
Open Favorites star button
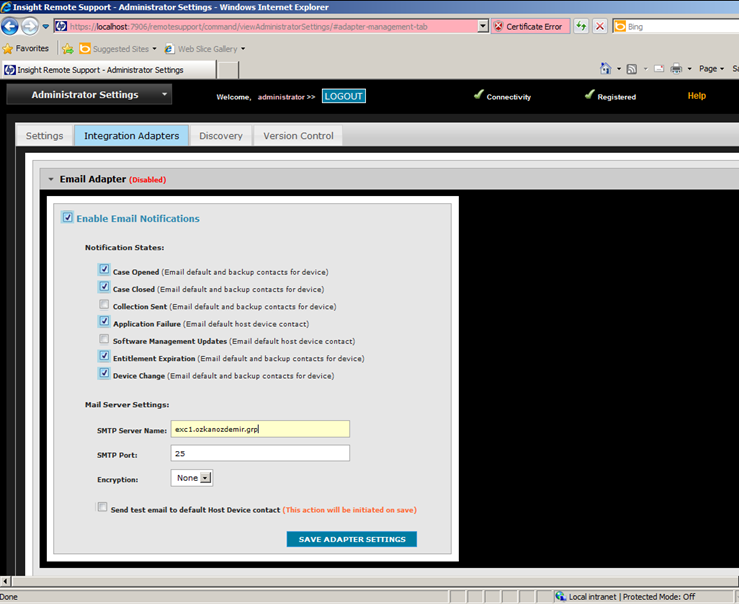pyautogui.click(x=25, y=48)
